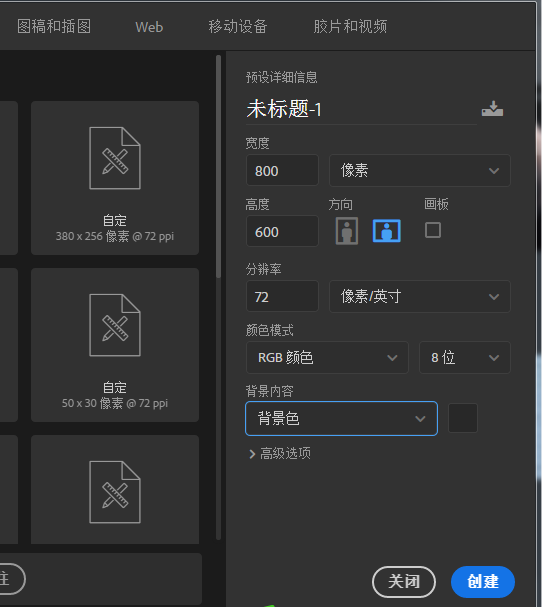Click the 关闭 close button
The width and height of the screenshot is (542, 607).
pyautogui.click(x=404, y=581)
